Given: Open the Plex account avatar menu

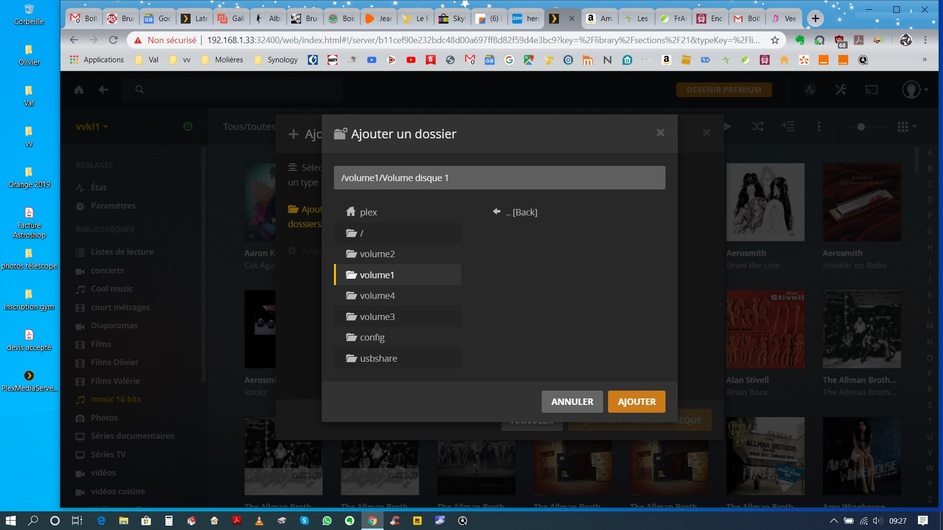Looking at the screenshot, I should 914,90.
